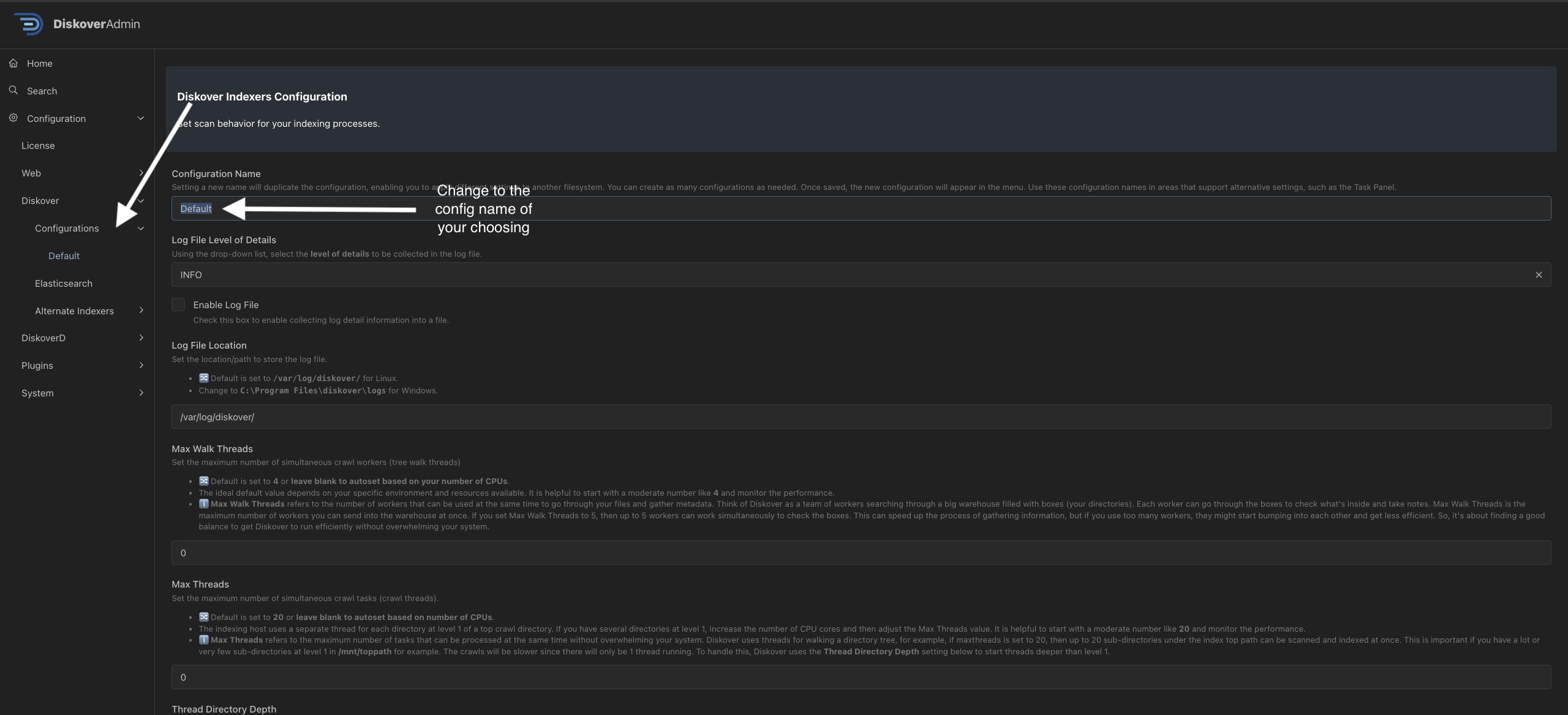Clear the INFO log level selection

(x=1538, y=275)
